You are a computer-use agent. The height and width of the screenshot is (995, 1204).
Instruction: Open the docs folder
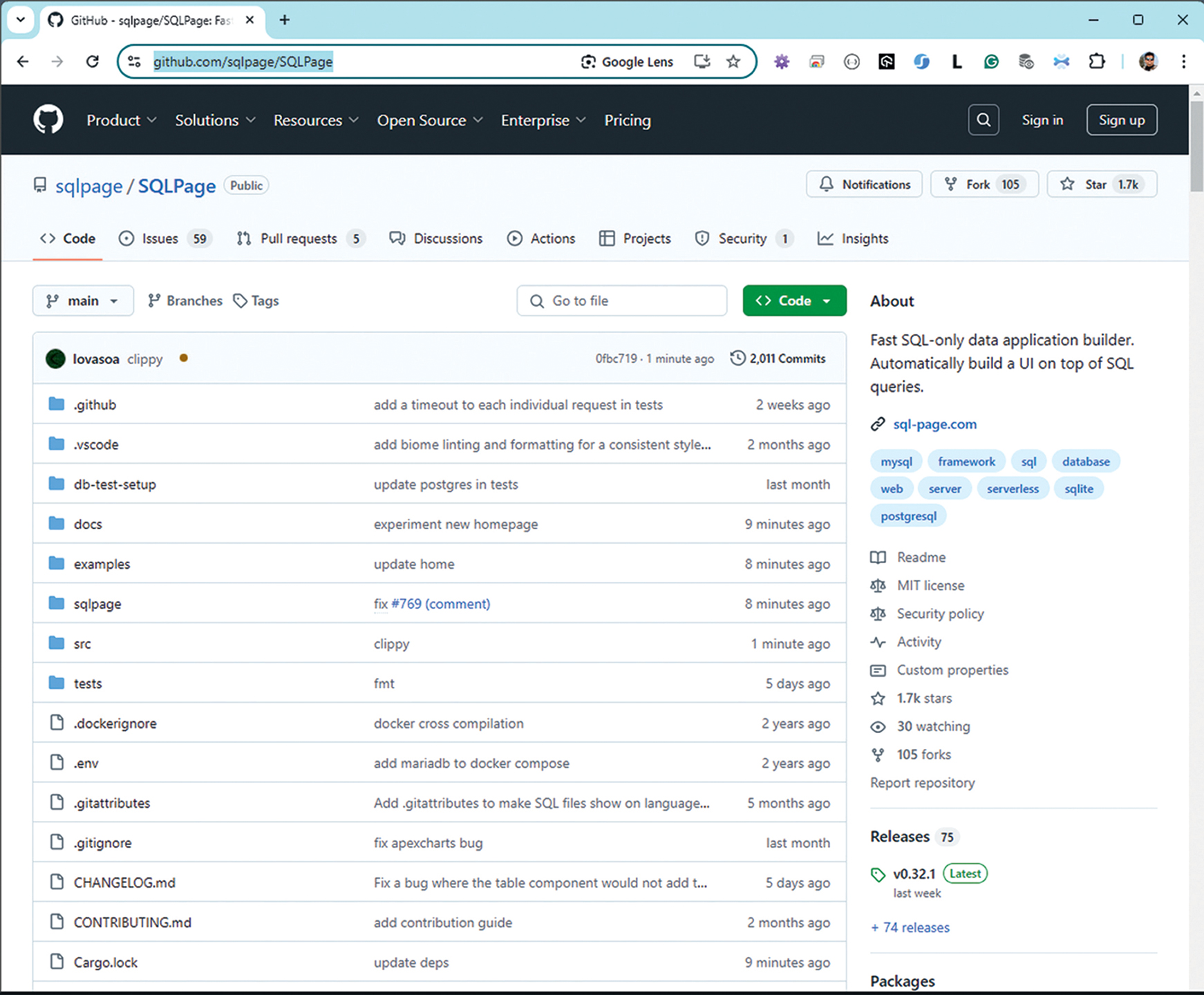tap(88, 524)
